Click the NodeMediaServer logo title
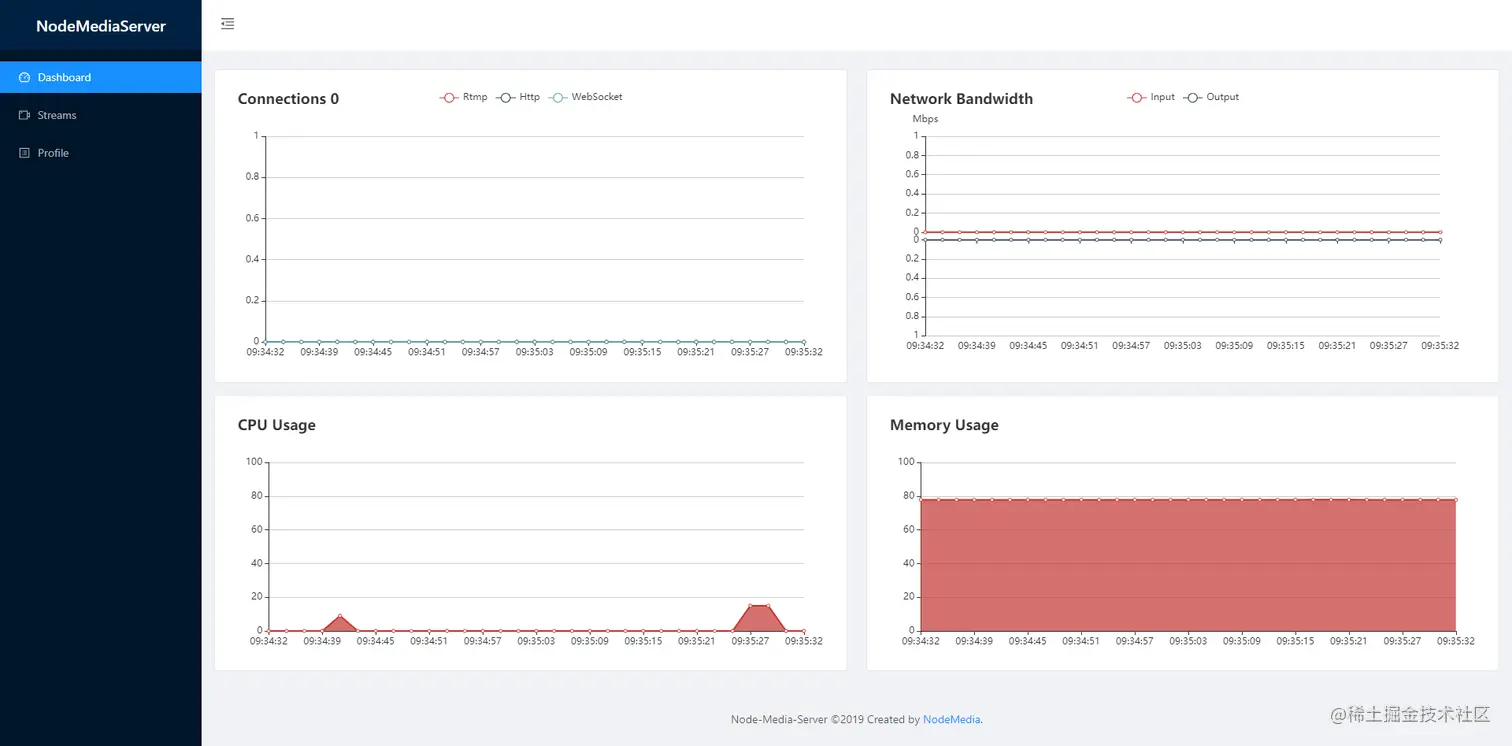This screenshot has width=1512, height=746. [101, 26]
